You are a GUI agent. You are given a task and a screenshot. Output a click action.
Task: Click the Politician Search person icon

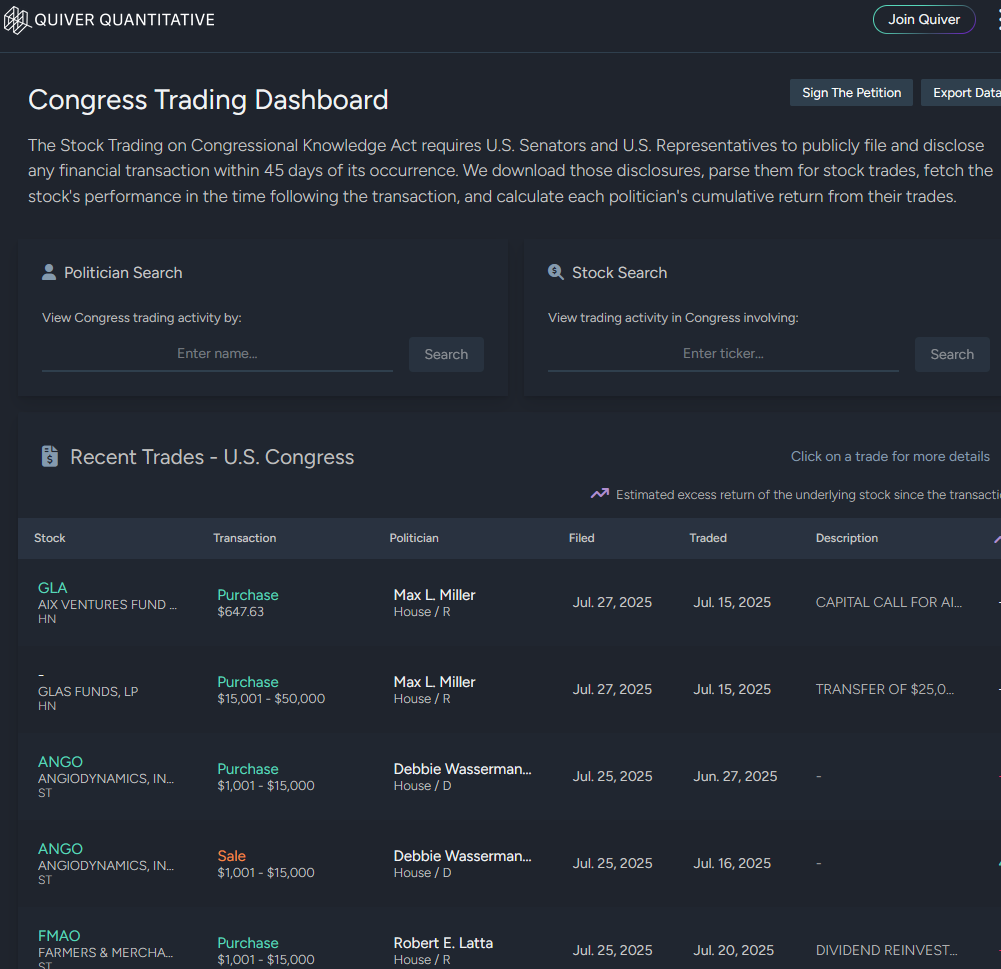[x=49, y=273]
